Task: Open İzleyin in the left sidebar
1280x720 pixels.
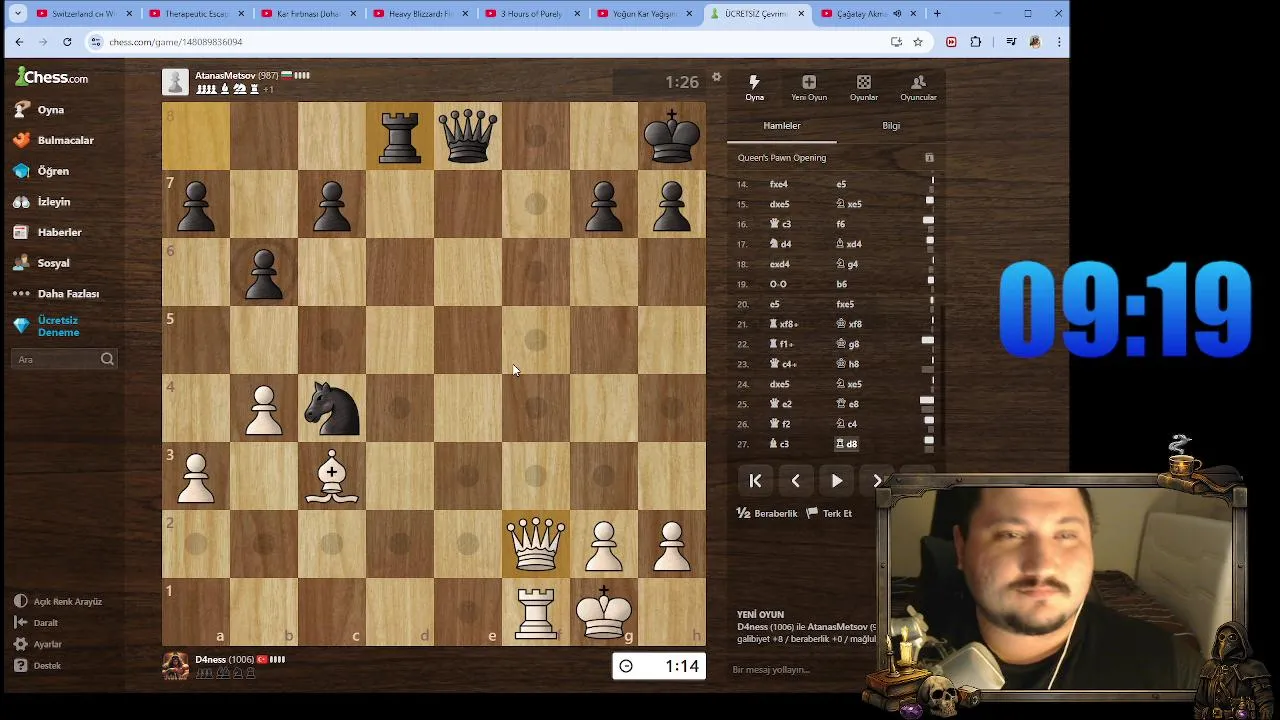Action: click(43, 202)
